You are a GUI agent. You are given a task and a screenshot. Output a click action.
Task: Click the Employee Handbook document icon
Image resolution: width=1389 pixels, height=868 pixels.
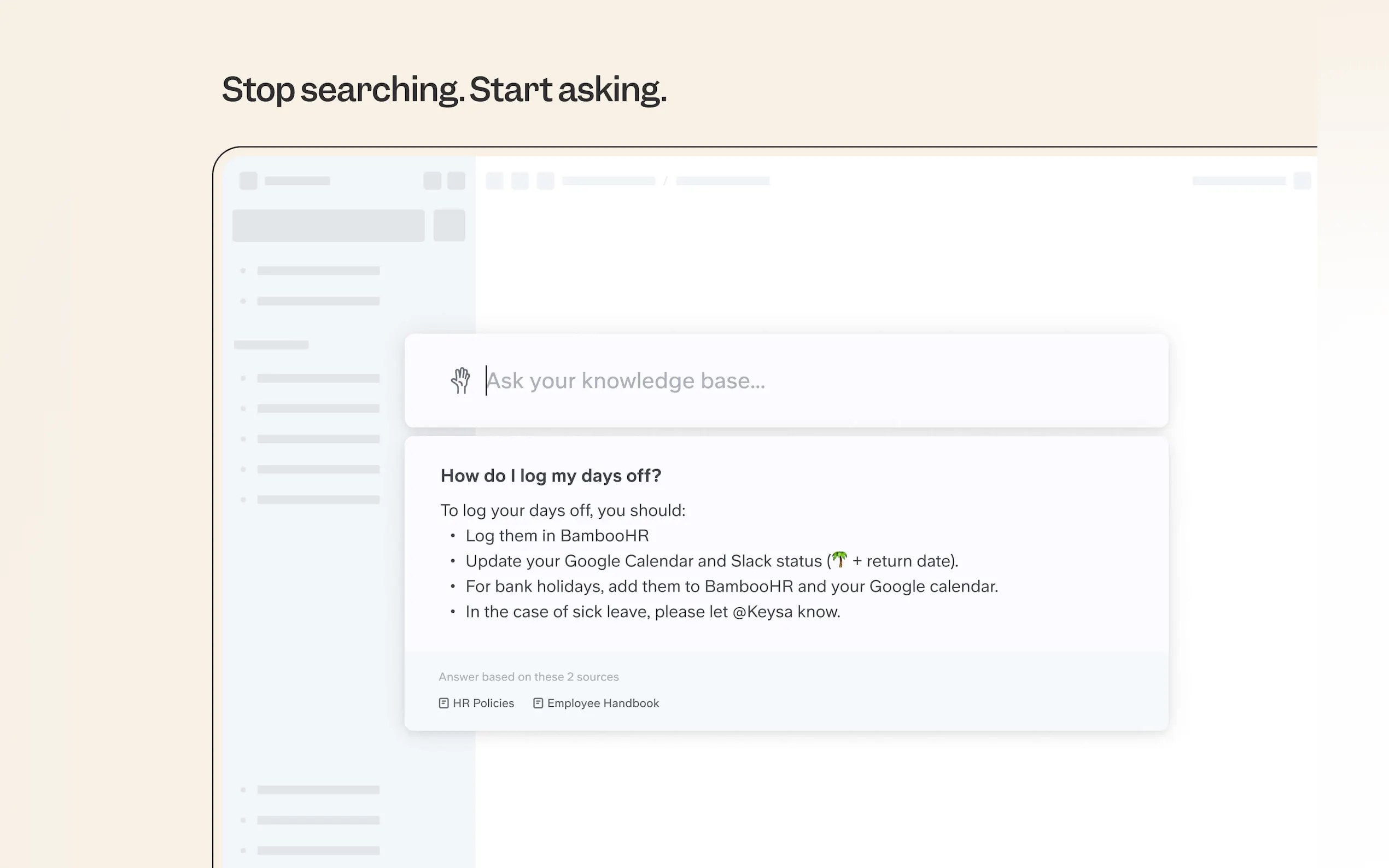[x=538, y=703]
